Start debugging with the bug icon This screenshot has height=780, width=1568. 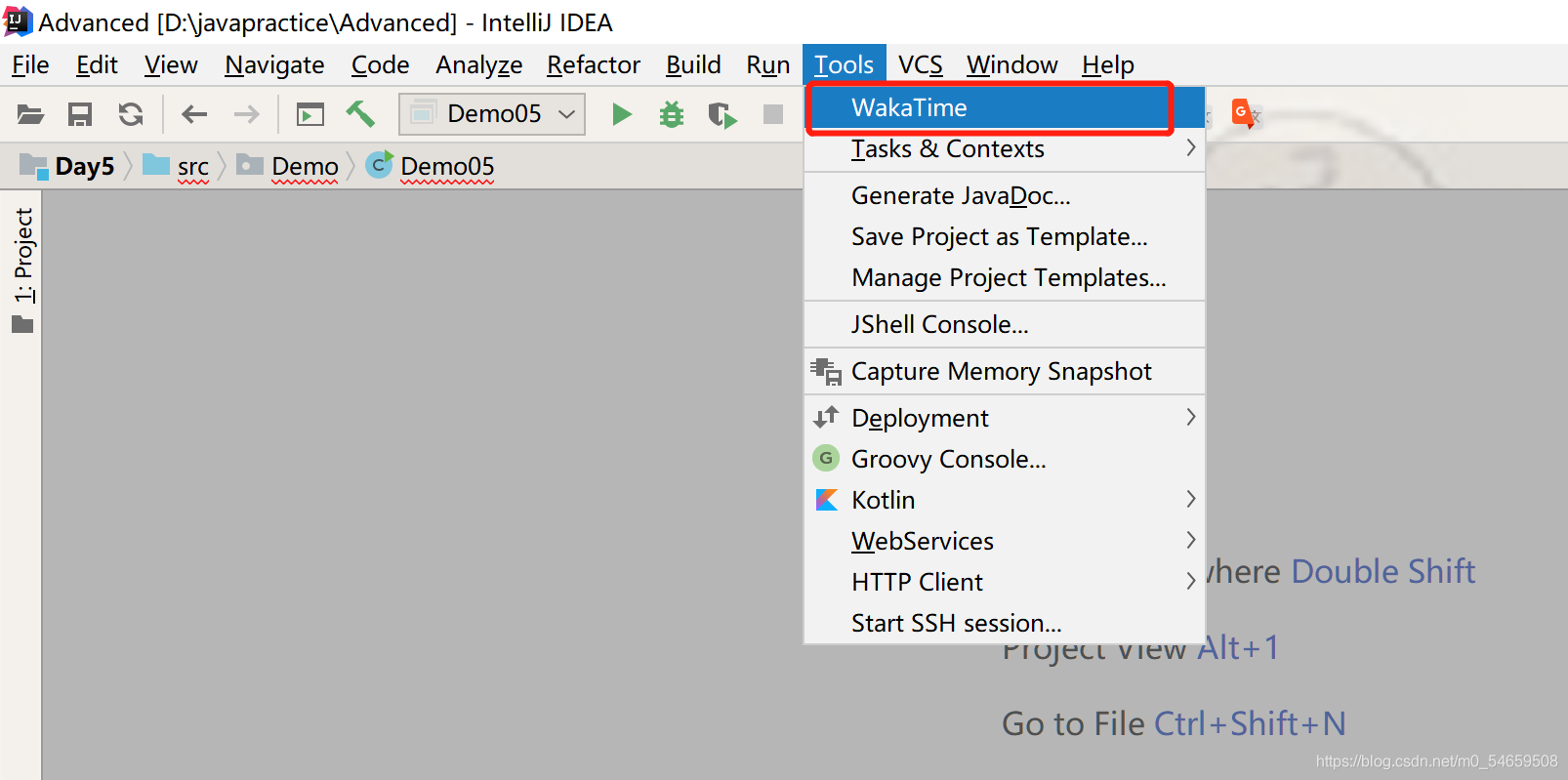pos(672,114)
